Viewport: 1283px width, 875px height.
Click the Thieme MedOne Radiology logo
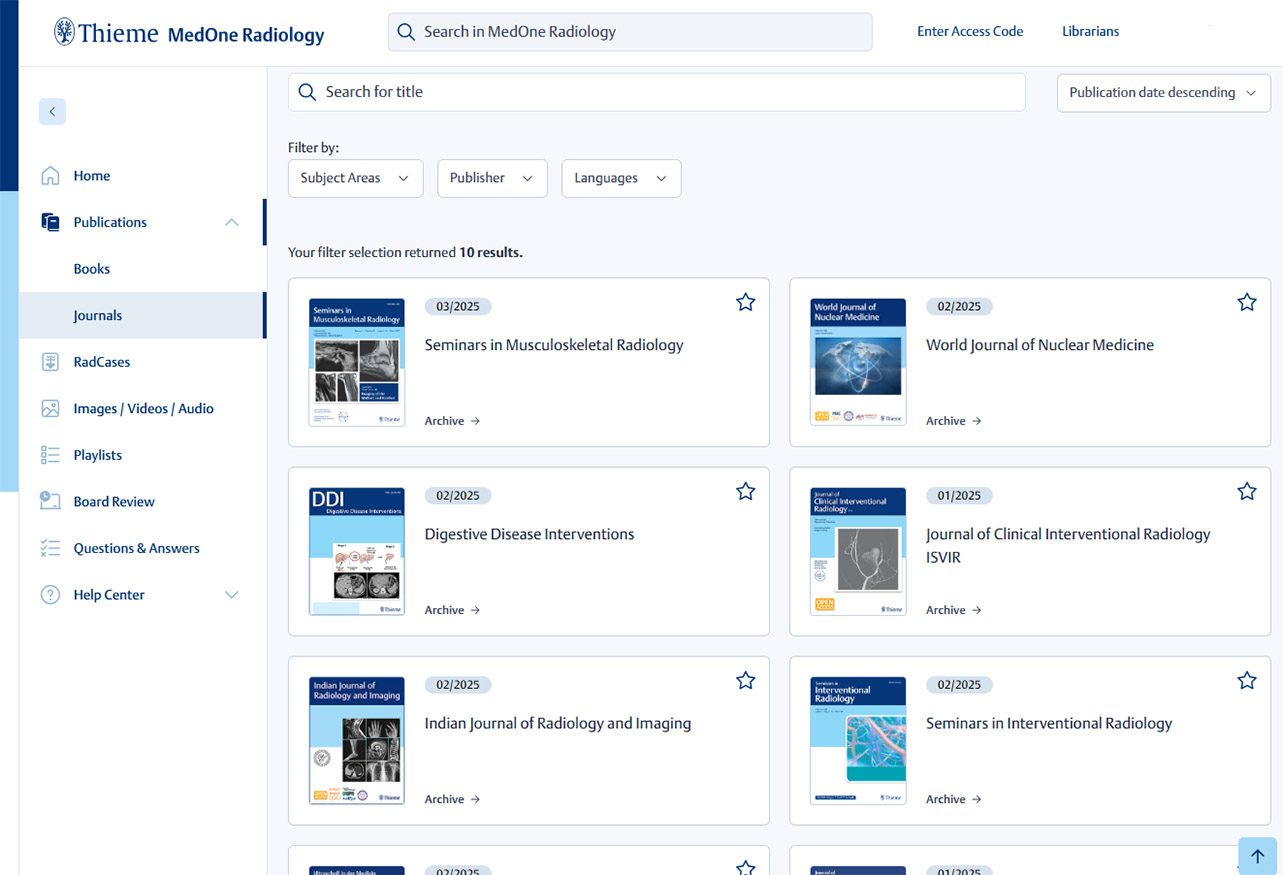[x=189, y=33]
